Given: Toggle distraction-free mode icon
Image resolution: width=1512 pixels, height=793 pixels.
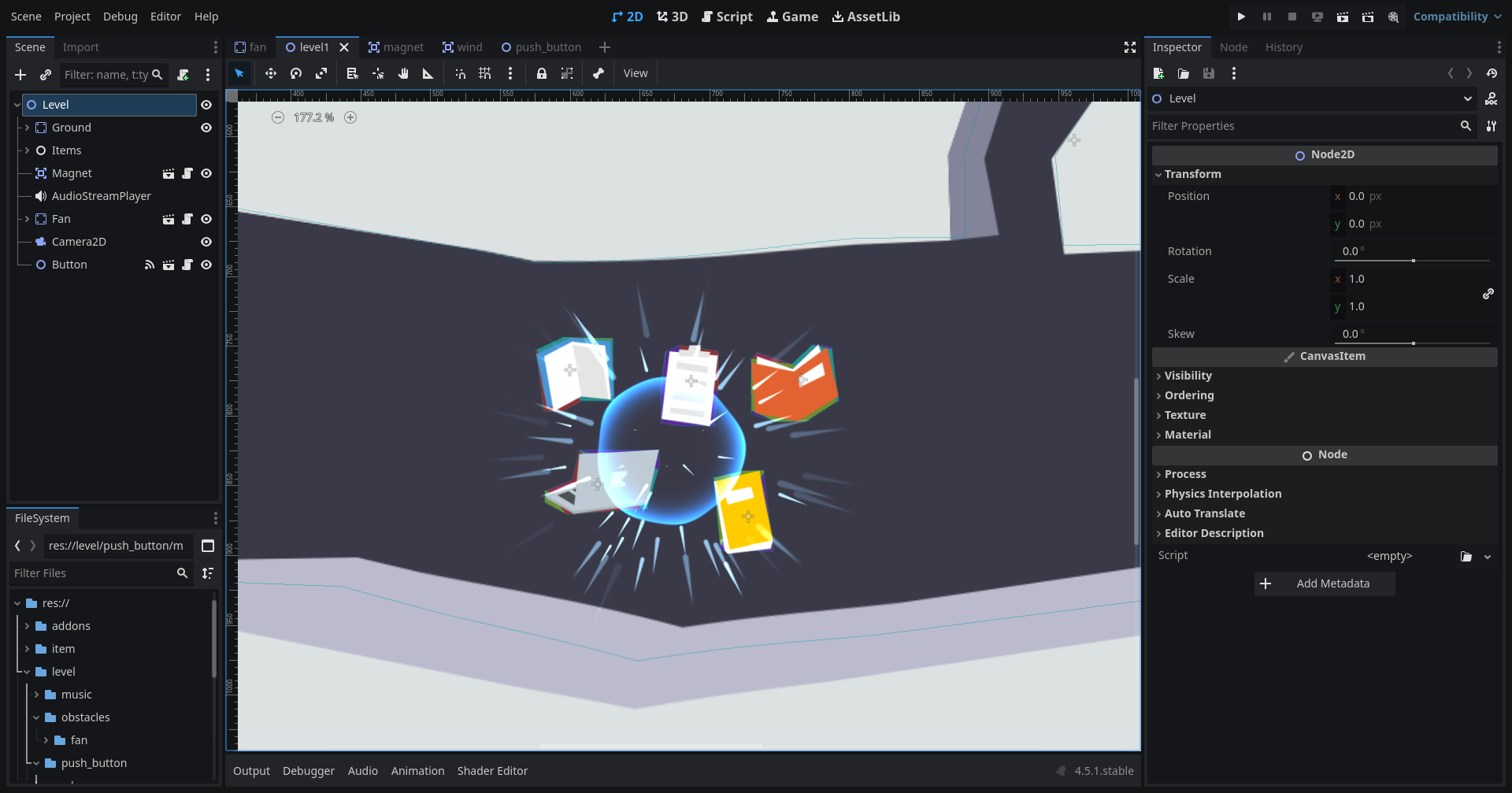Looking at the screenshot, I should (1130, 47).
